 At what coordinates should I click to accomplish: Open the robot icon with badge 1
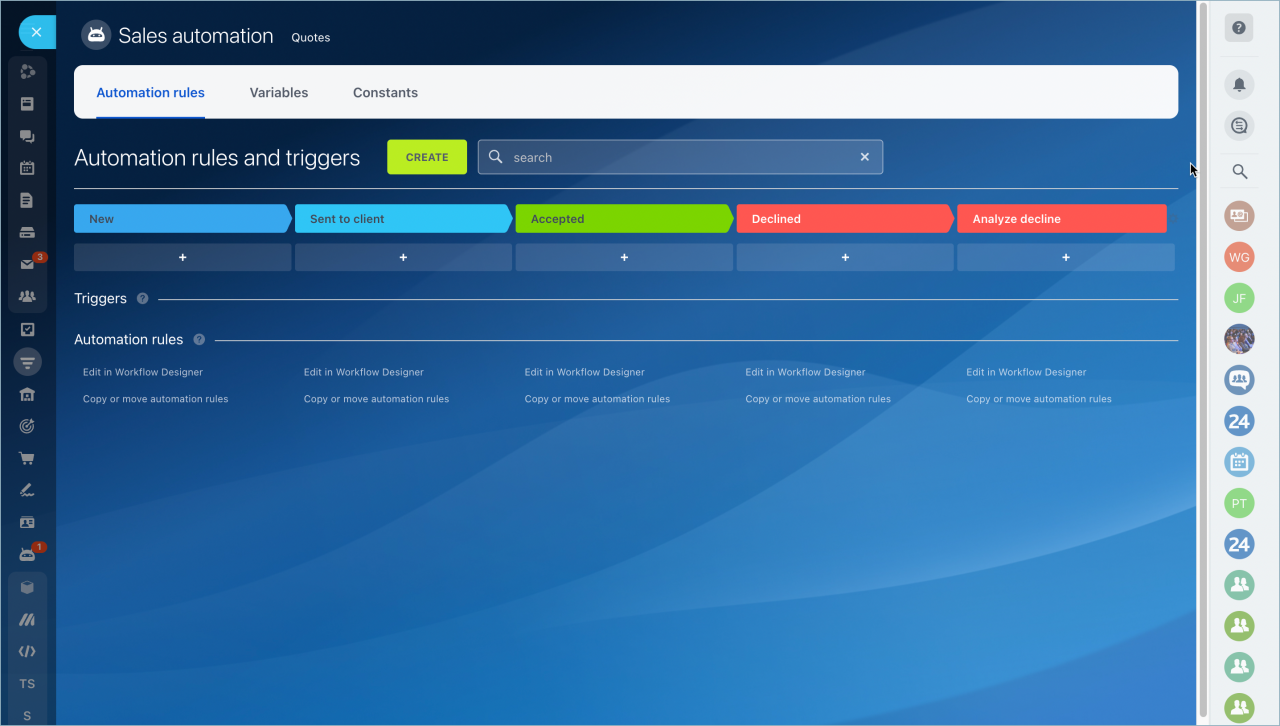coord(28,554)
